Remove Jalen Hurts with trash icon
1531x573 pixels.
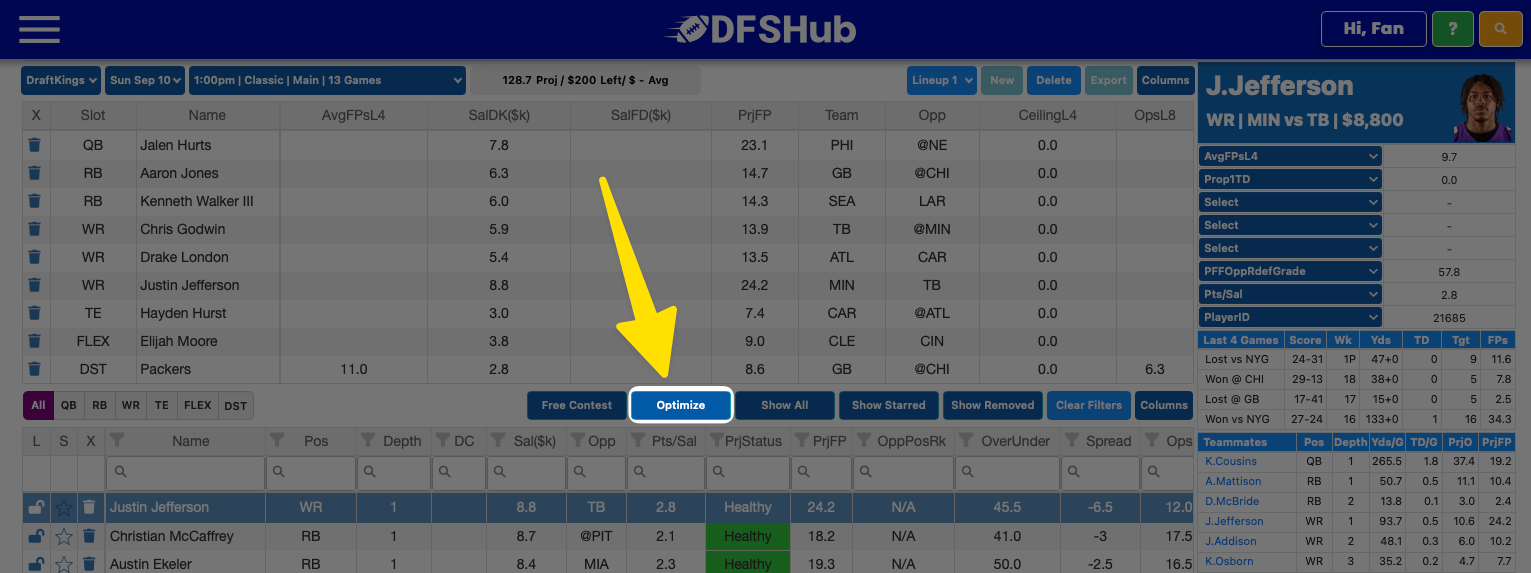tap(35, 145)
